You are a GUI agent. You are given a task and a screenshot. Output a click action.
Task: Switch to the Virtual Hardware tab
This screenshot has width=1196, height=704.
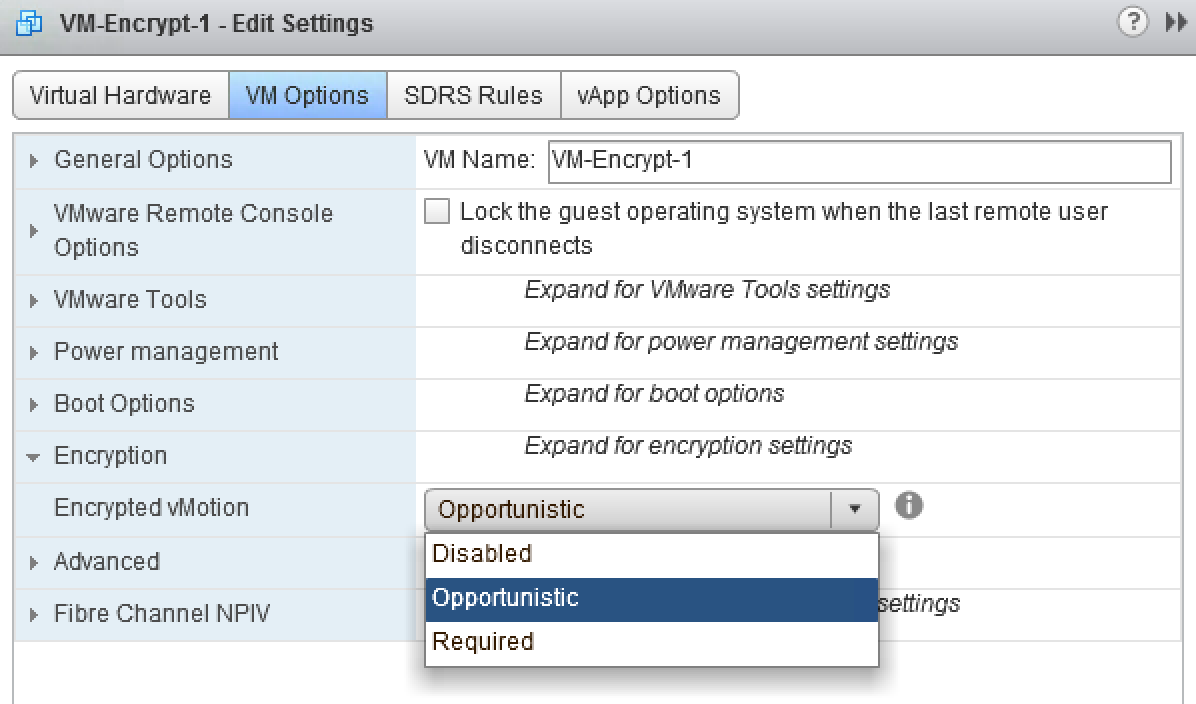pos(120,96)
